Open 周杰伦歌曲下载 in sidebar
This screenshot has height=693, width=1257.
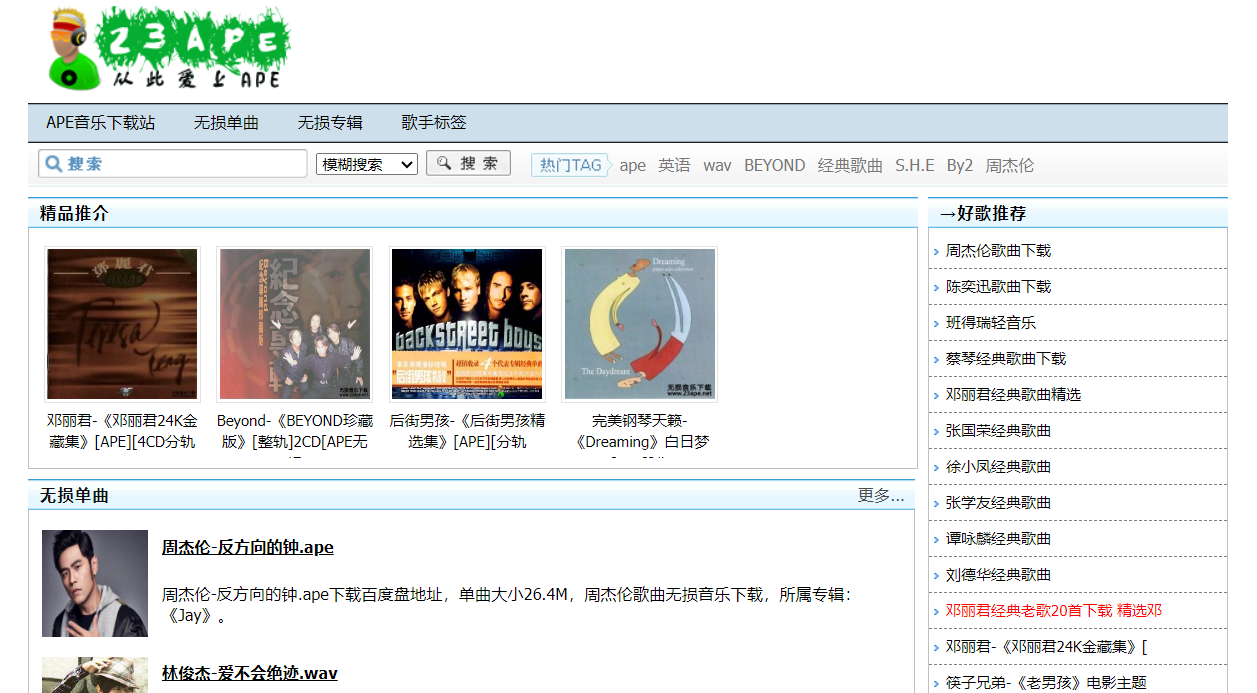[999, 251]
